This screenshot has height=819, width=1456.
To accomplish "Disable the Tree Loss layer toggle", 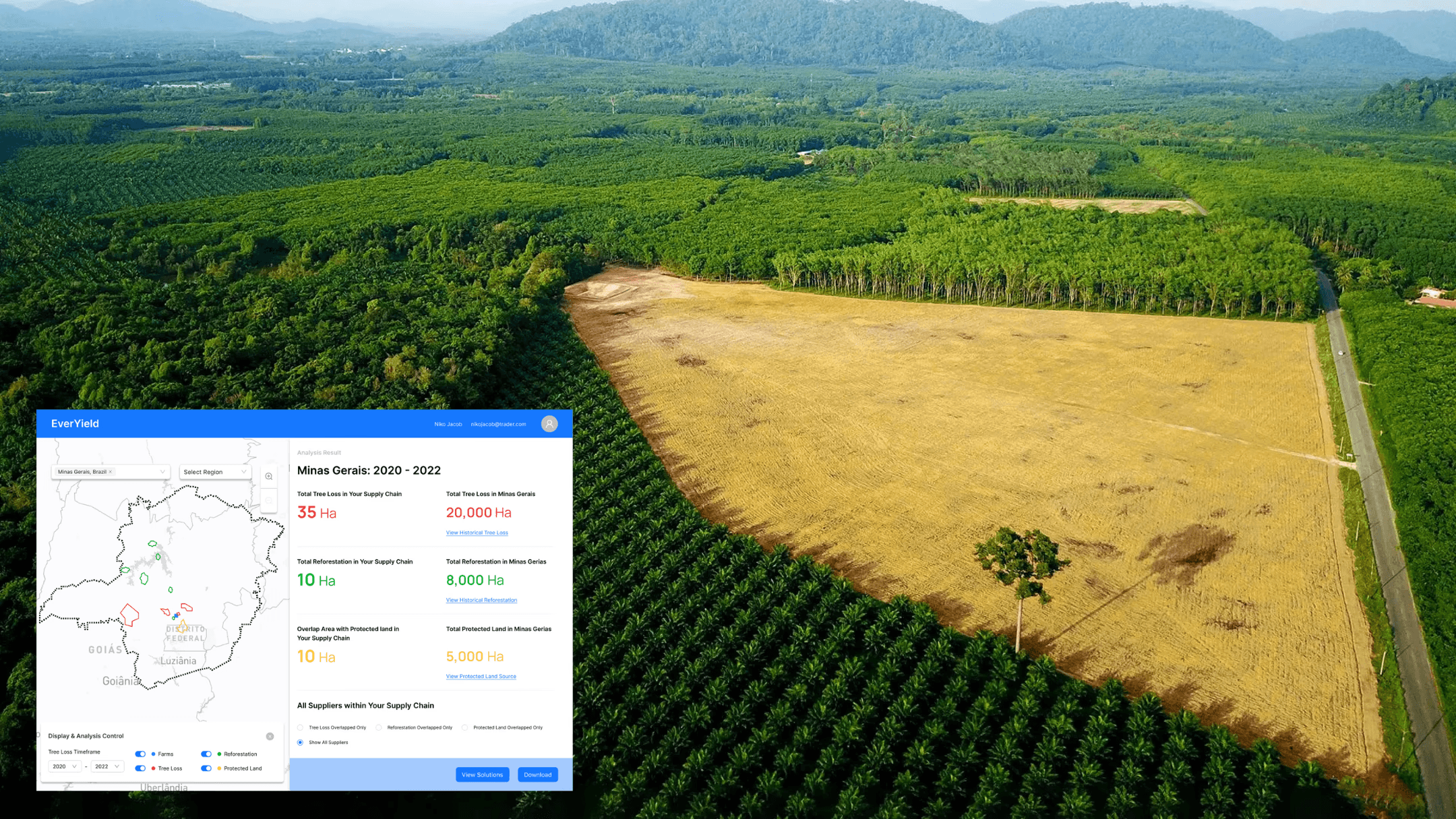I will [x=140, y=768].
